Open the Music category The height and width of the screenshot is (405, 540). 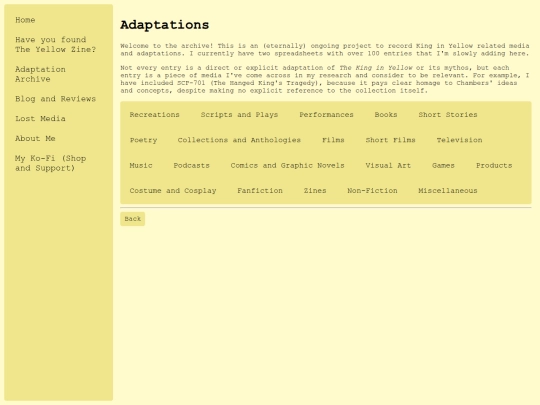141,166
